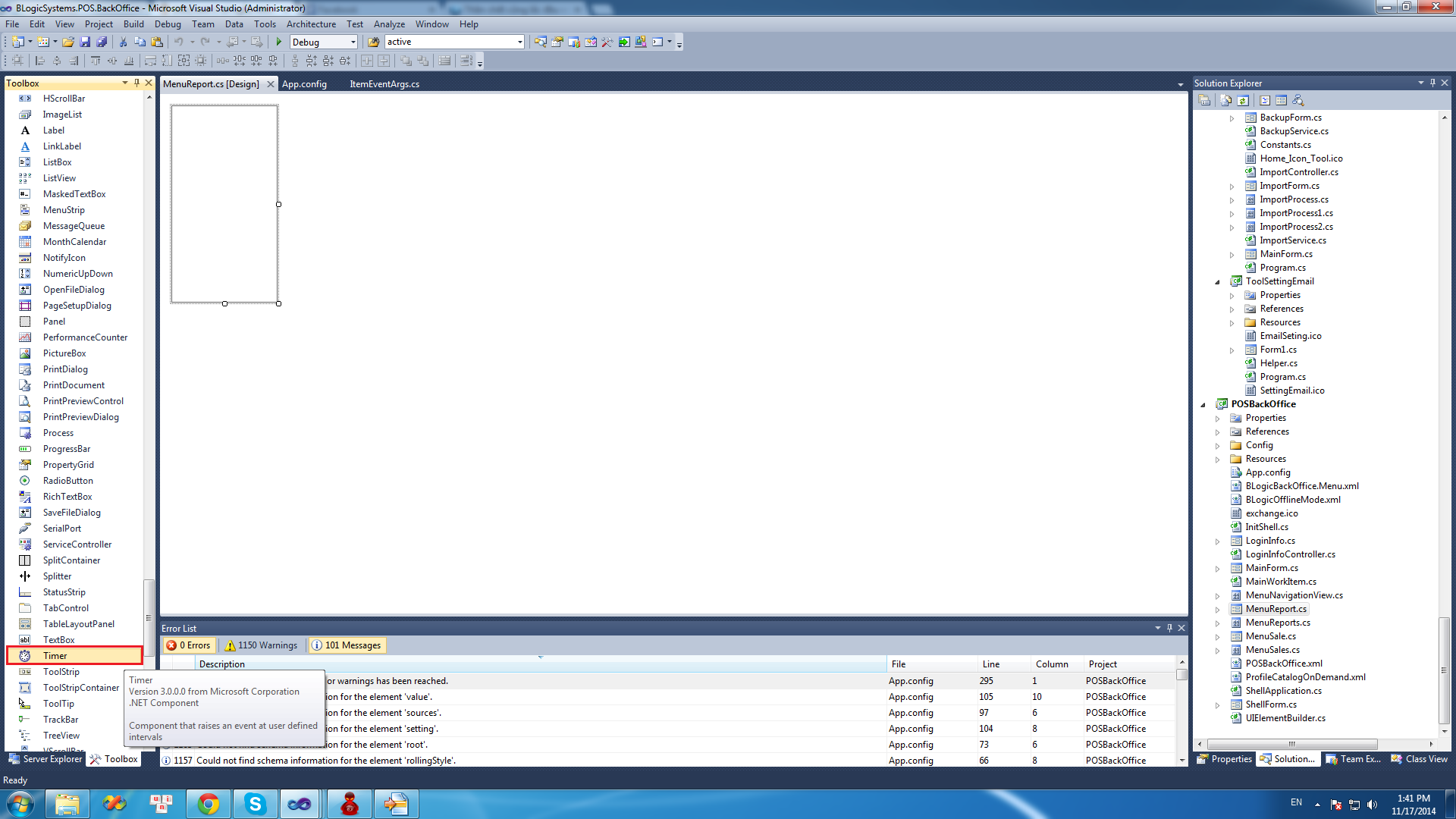The width and height of the screenshot is (1456, 819).
Task: Select the Timer control in Toolbox
Action: click(55, 656)
